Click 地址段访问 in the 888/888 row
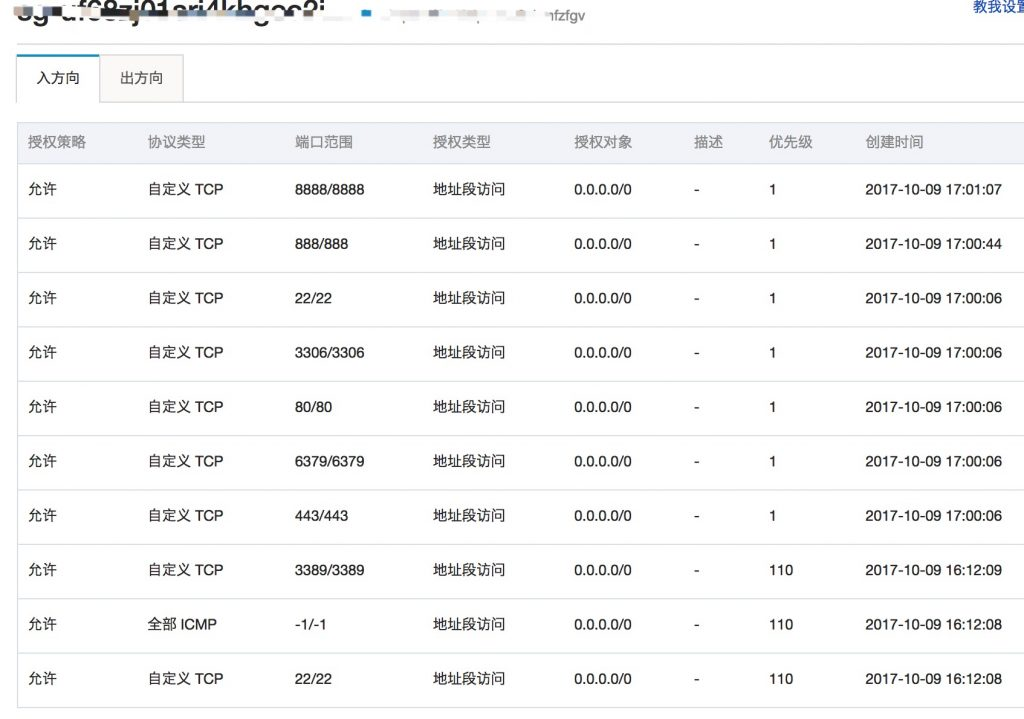The height and width of the screenshot is (719, 1024). coord(469,244)
